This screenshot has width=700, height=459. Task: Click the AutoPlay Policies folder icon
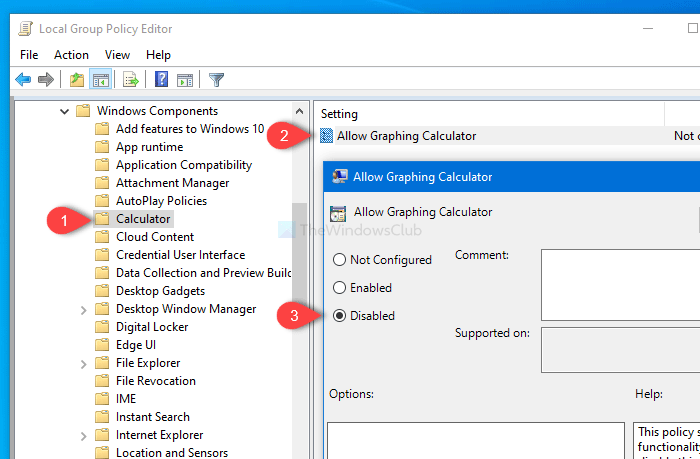click(102, 201)
